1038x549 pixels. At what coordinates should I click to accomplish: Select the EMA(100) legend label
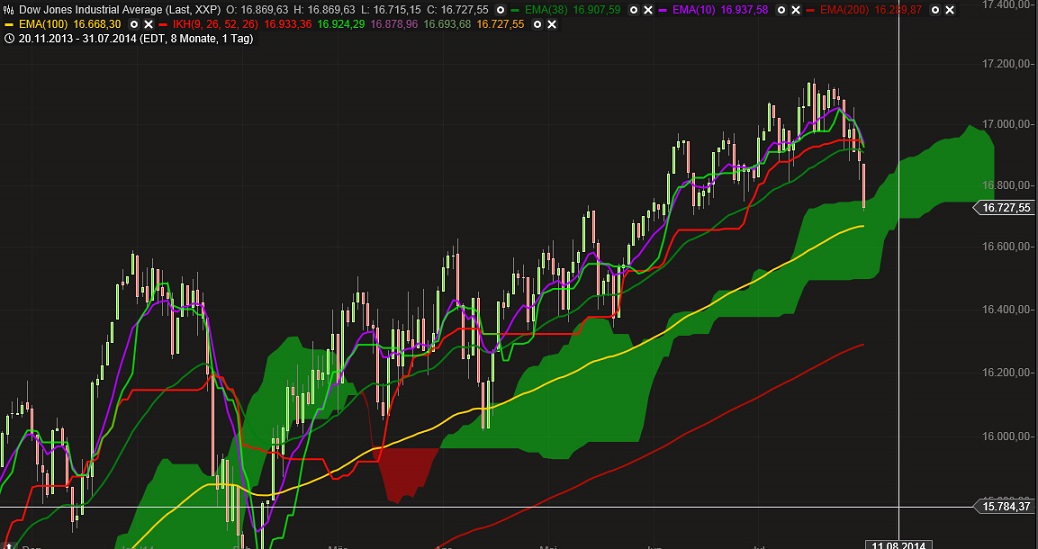pos(43,24)
